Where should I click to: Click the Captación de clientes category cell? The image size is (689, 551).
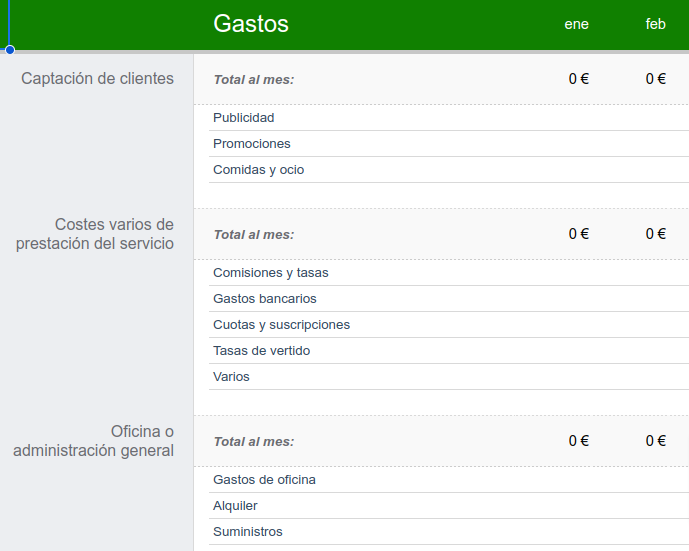tap(97, 79)
